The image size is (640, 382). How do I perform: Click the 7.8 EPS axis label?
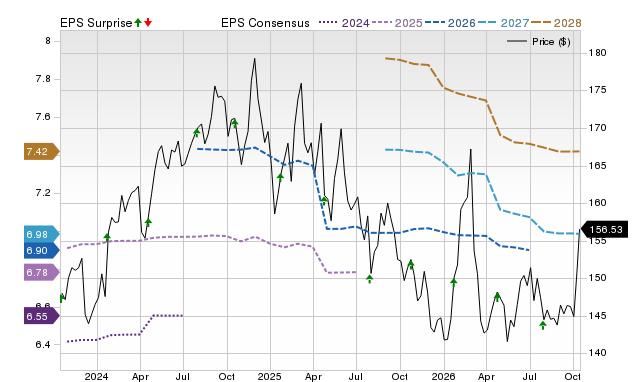point(43,79)
